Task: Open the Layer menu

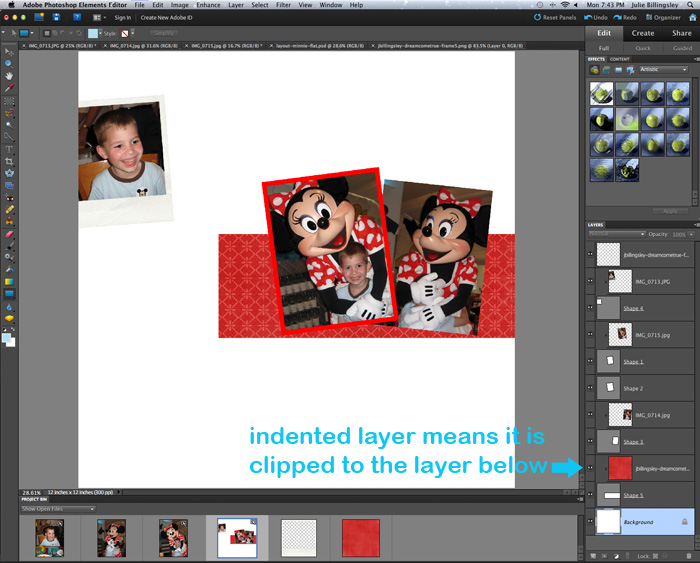Action: point(236,5)
